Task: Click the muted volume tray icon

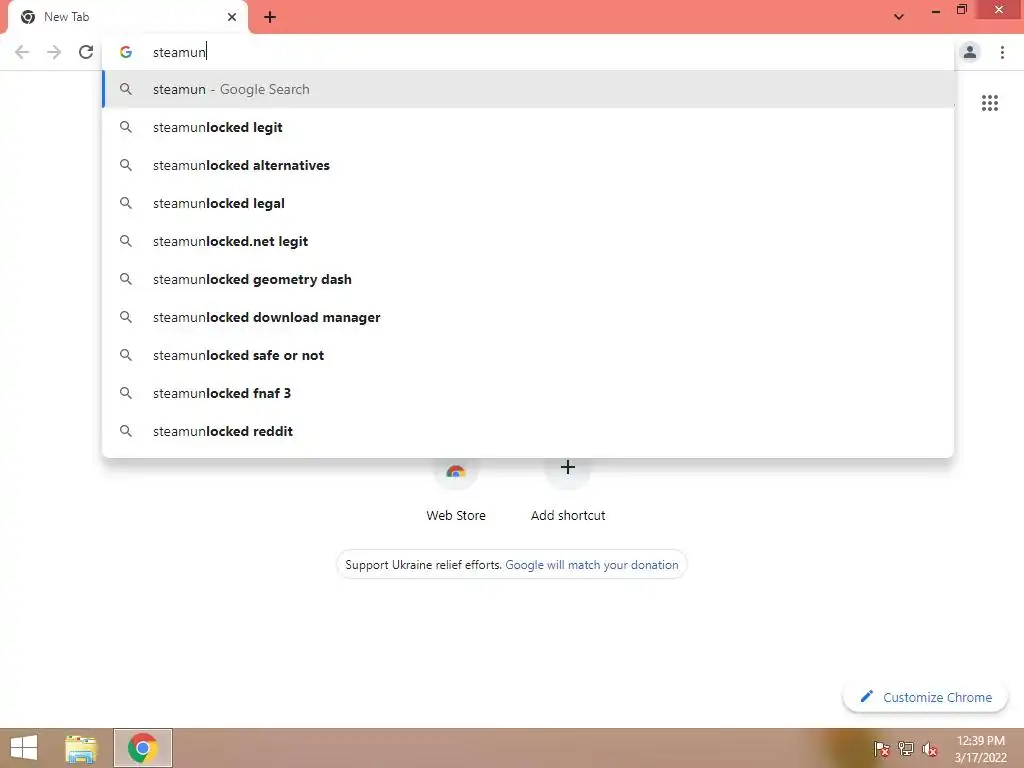Action: 930,748
